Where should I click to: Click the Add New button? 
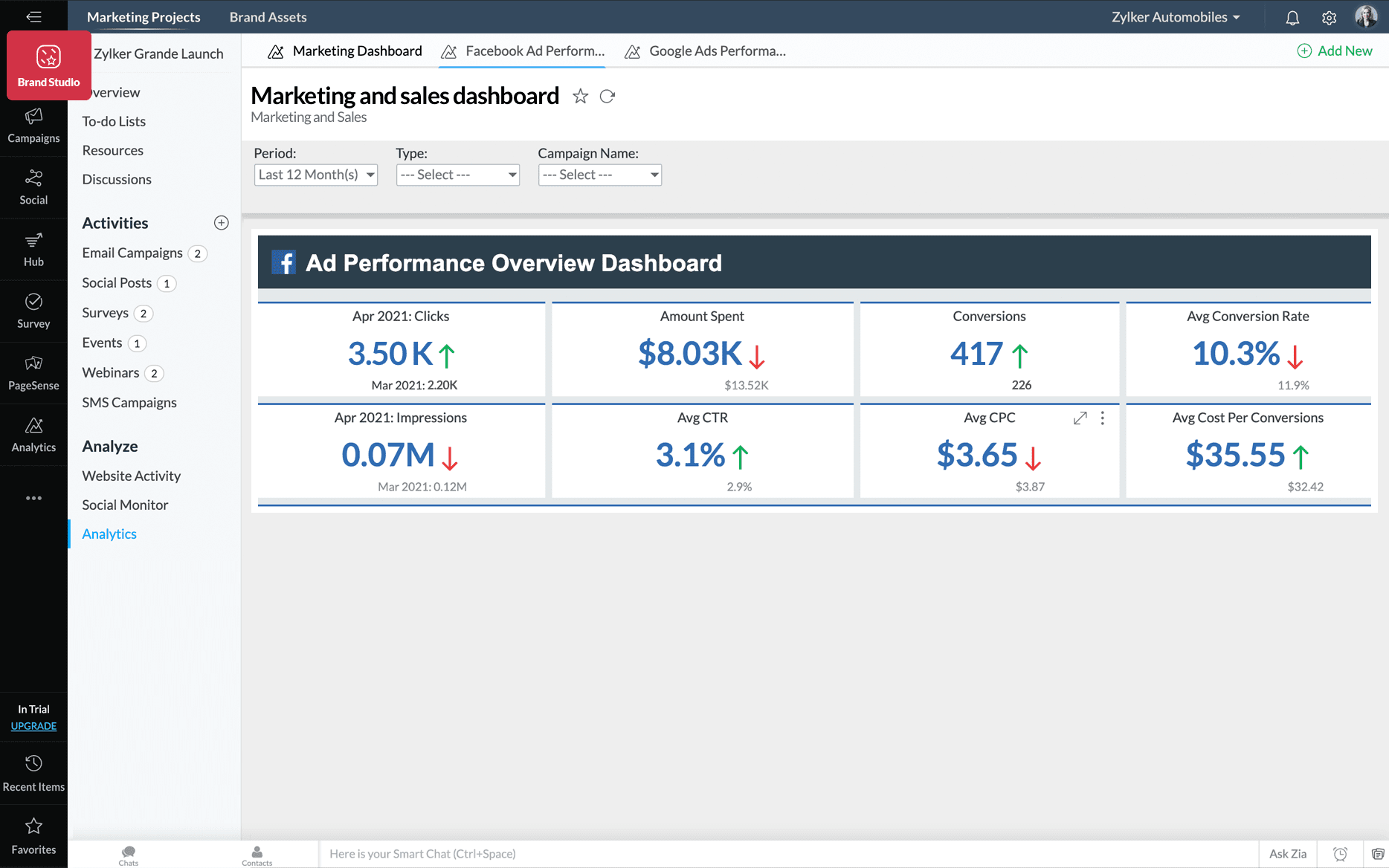tap(1335, 51)
